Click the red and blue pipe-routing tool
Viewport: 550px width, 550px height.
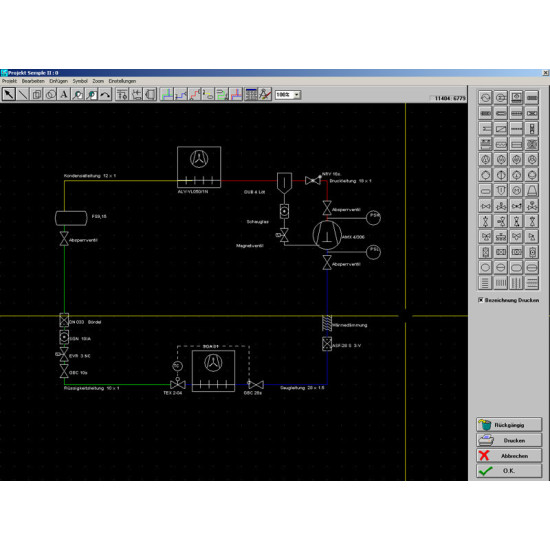pos(236,94)
